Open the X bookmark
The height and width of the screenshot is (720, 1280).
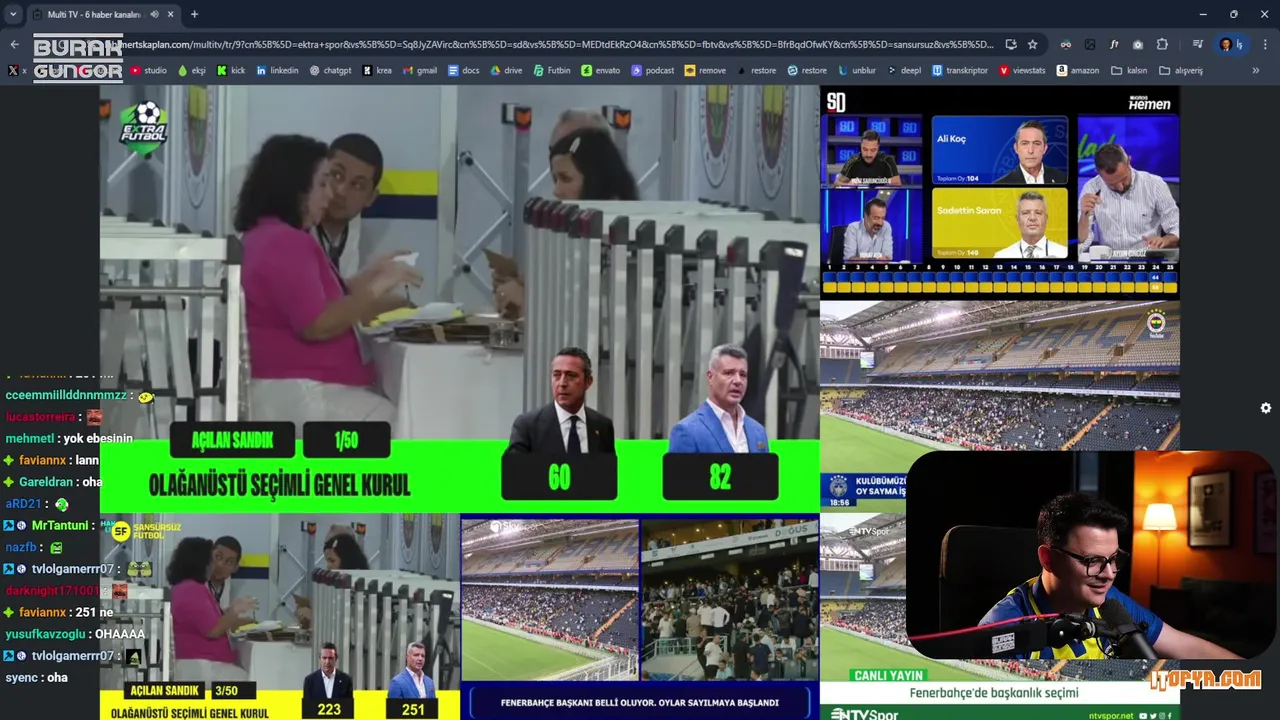[17, 71]
